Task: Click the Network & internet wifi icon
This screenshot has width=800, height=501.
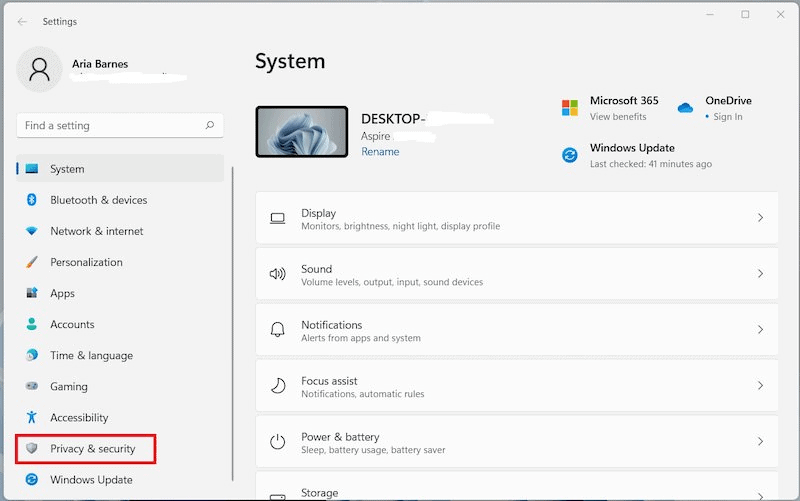Action: (31, 231)
